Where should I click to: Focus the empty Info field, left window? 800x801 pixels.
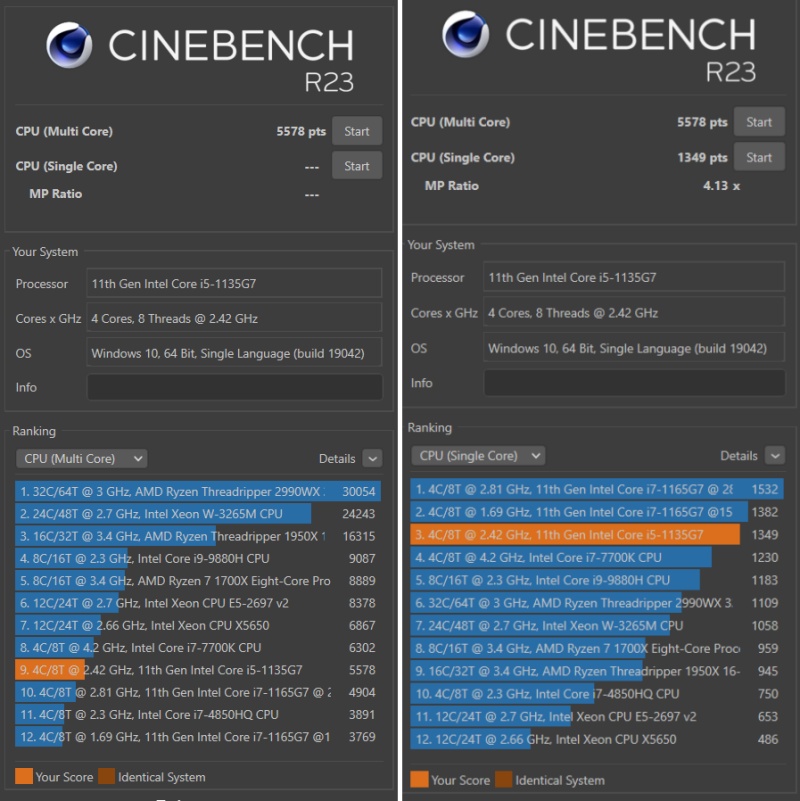pyautogui.click(x=234, y=387)
